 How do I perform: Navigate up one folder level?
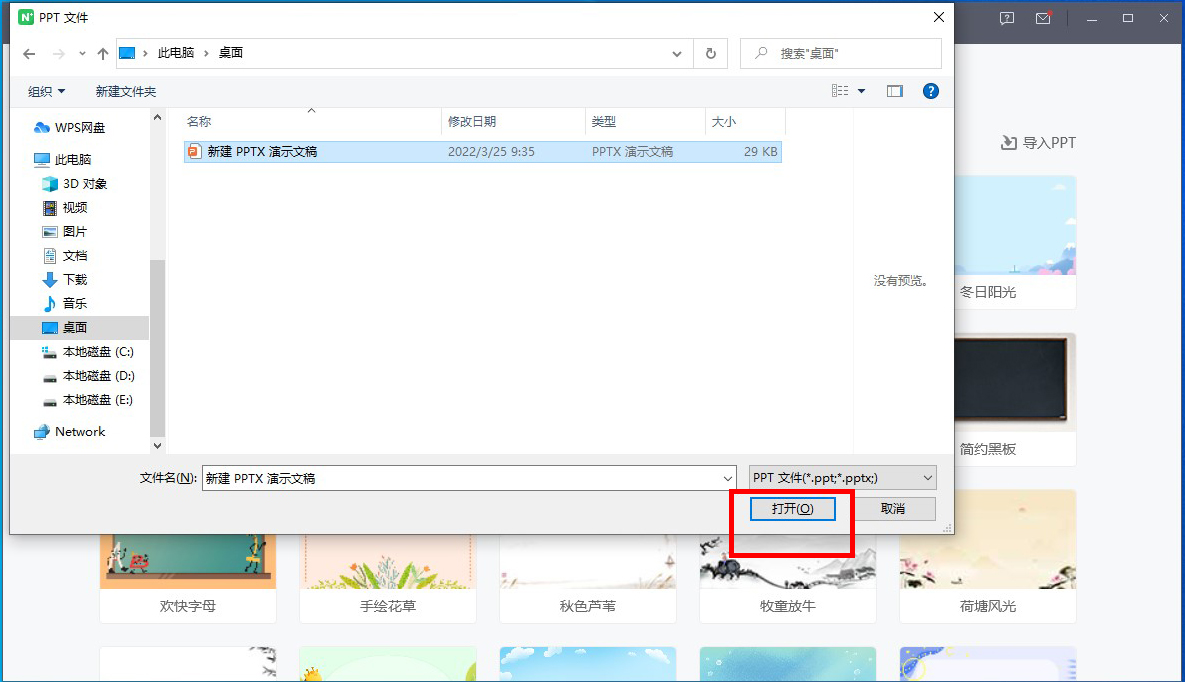(102, 53)
